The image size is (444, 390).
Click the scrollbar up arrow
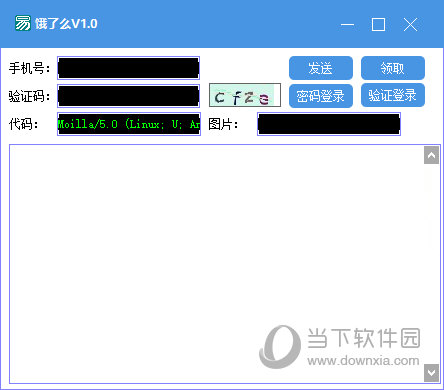(431, 155)
